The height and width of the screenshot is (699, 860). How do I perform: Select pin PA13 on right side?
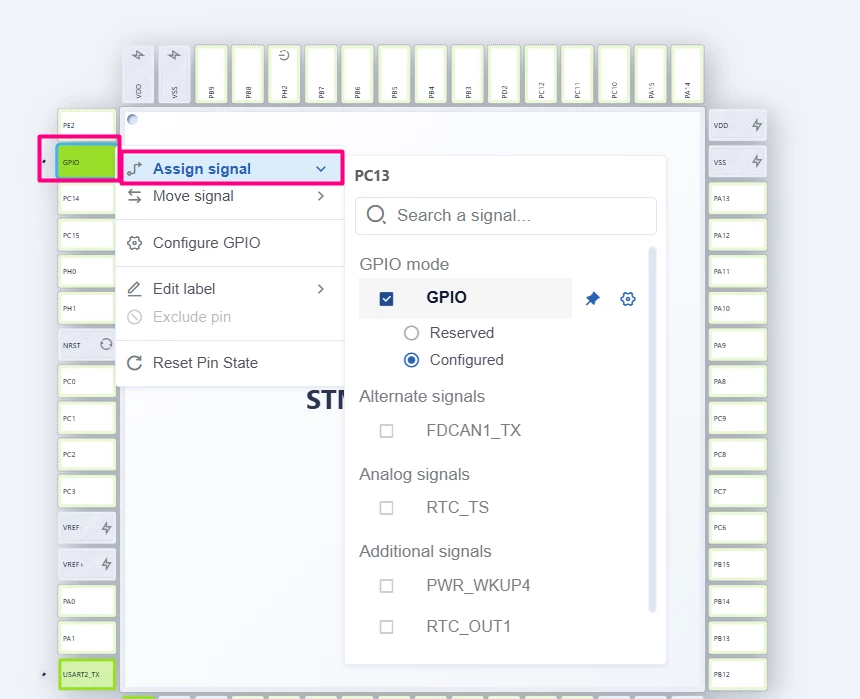(738, 199)
